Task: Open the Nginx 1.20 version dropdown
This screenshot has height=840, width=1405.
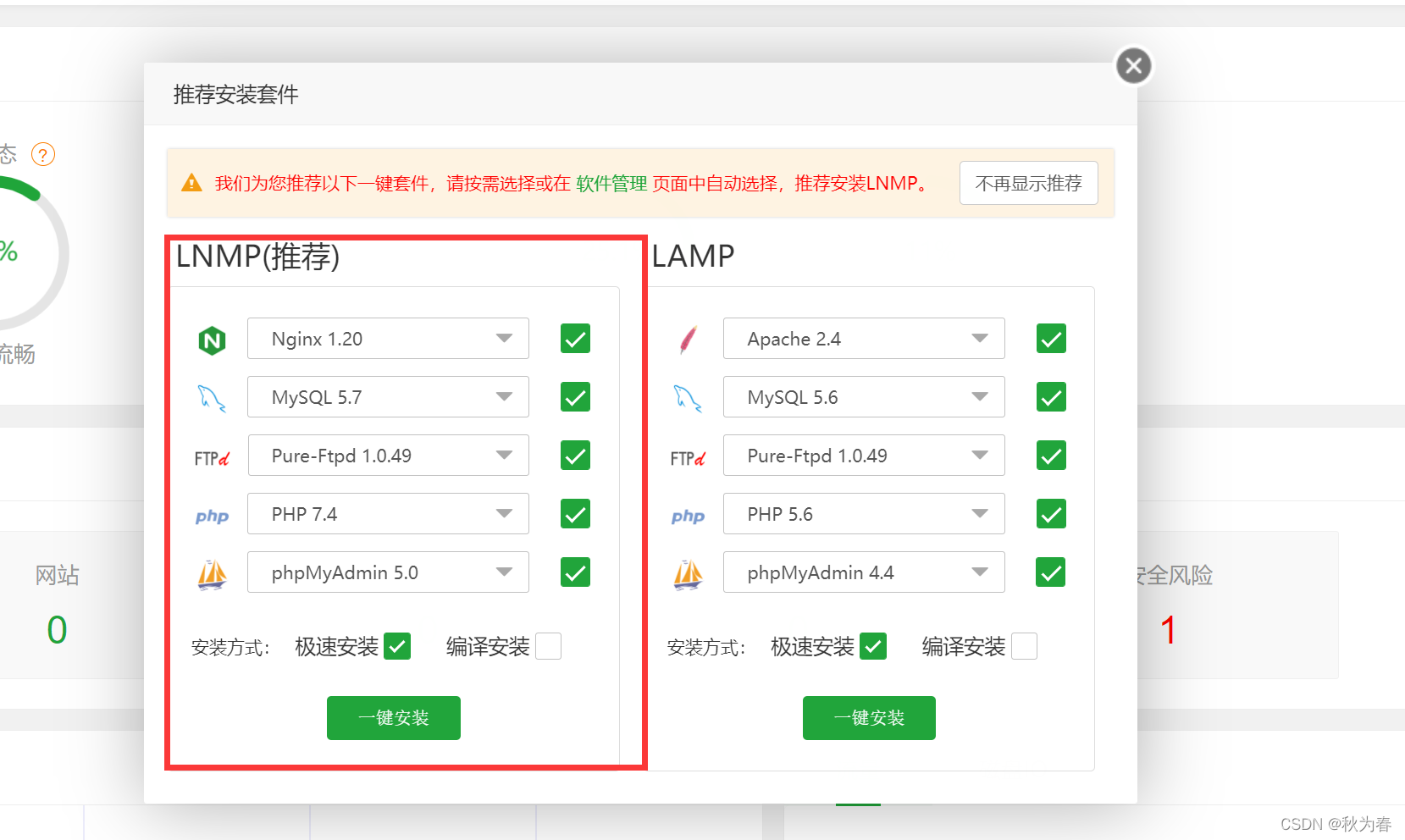Action: (x=388, y=339)
